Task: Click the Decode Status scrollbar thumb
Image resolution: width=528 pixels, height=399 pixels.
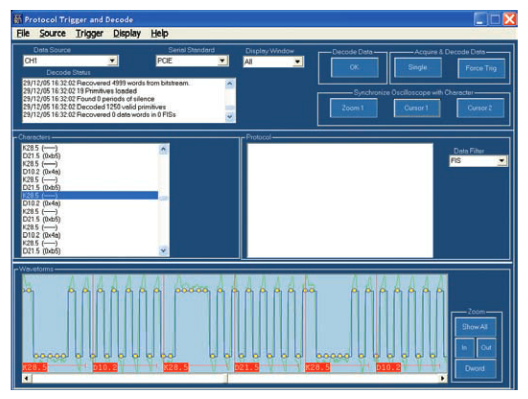Action: pos(230,108)
